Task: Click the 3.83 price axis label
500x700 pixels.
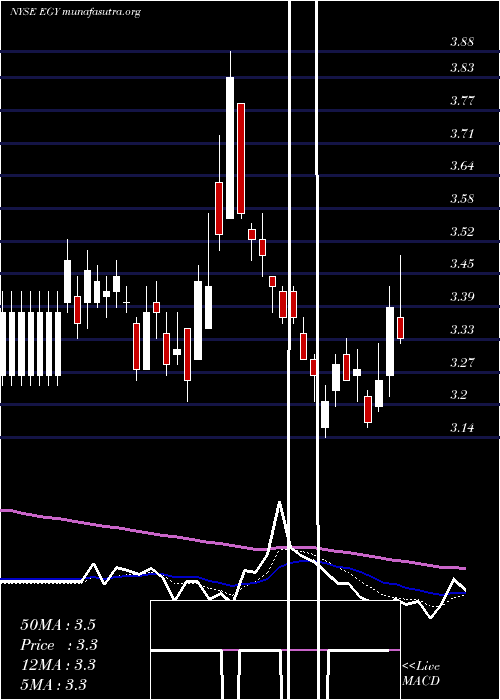Action: pos(462,68)
